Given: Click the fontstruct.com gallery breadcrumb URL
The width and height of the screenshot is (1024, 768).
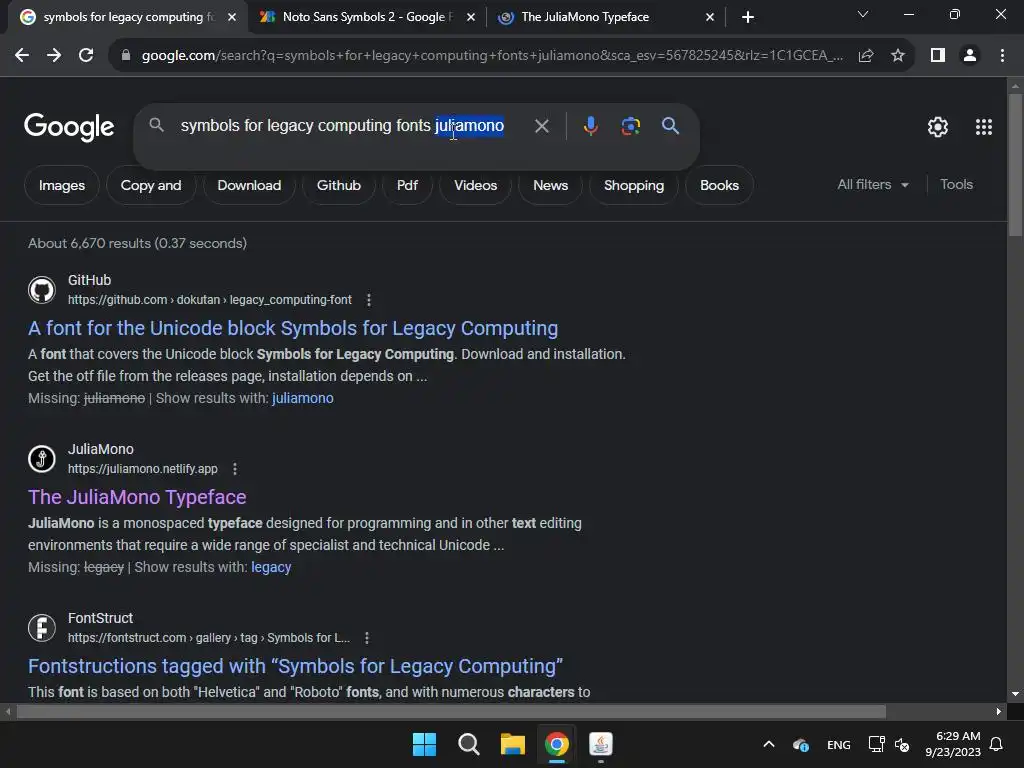Looking at the screenshot, I should click(x=209, y=637).
